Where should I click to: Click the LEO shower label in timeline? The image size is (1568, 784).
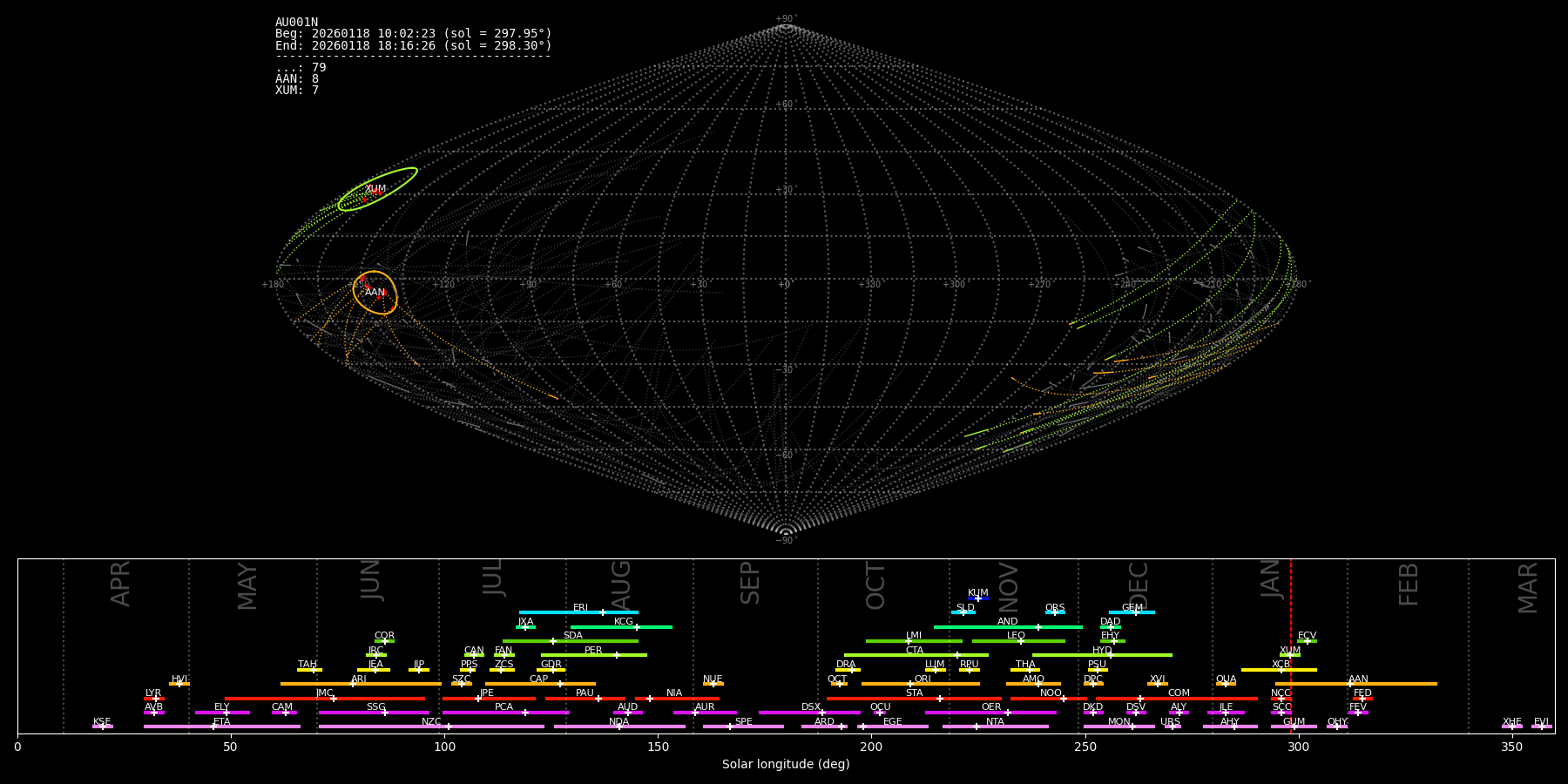coord(1017,636)
